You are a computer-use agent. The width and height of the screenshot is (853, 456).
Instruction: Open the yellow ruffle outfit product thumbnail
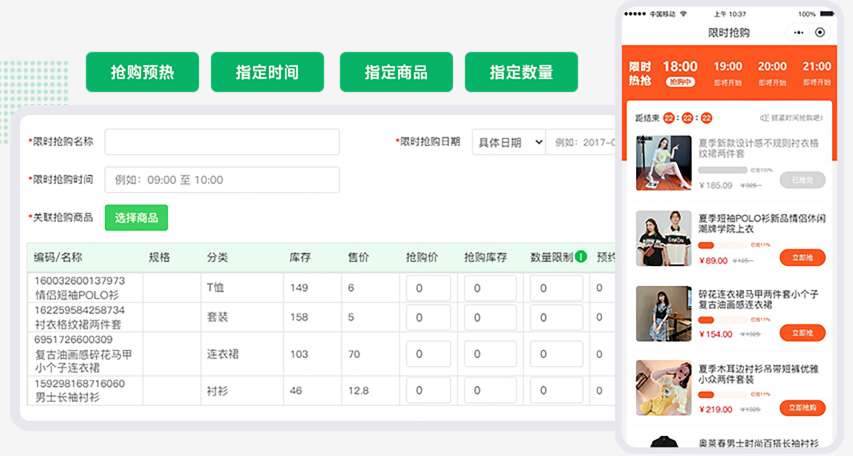point(664,388)
